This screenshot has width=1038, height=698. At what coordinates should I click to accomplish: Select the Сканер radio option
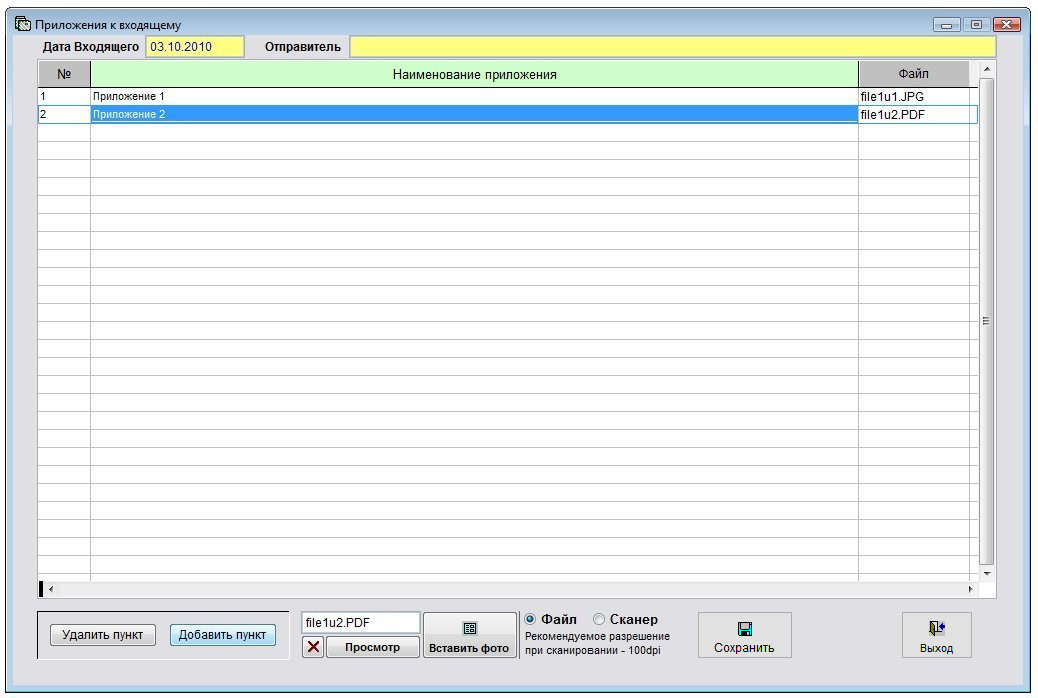click(599, 619)
